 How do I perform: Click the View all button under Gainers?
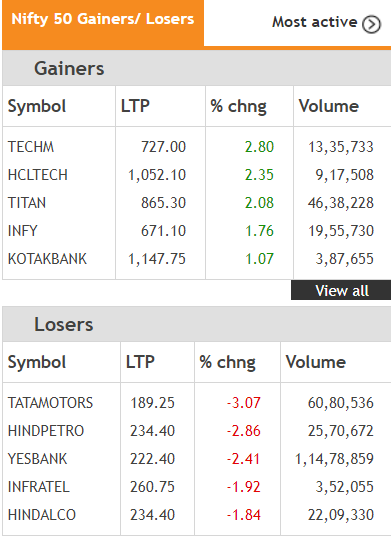[341, 291]
